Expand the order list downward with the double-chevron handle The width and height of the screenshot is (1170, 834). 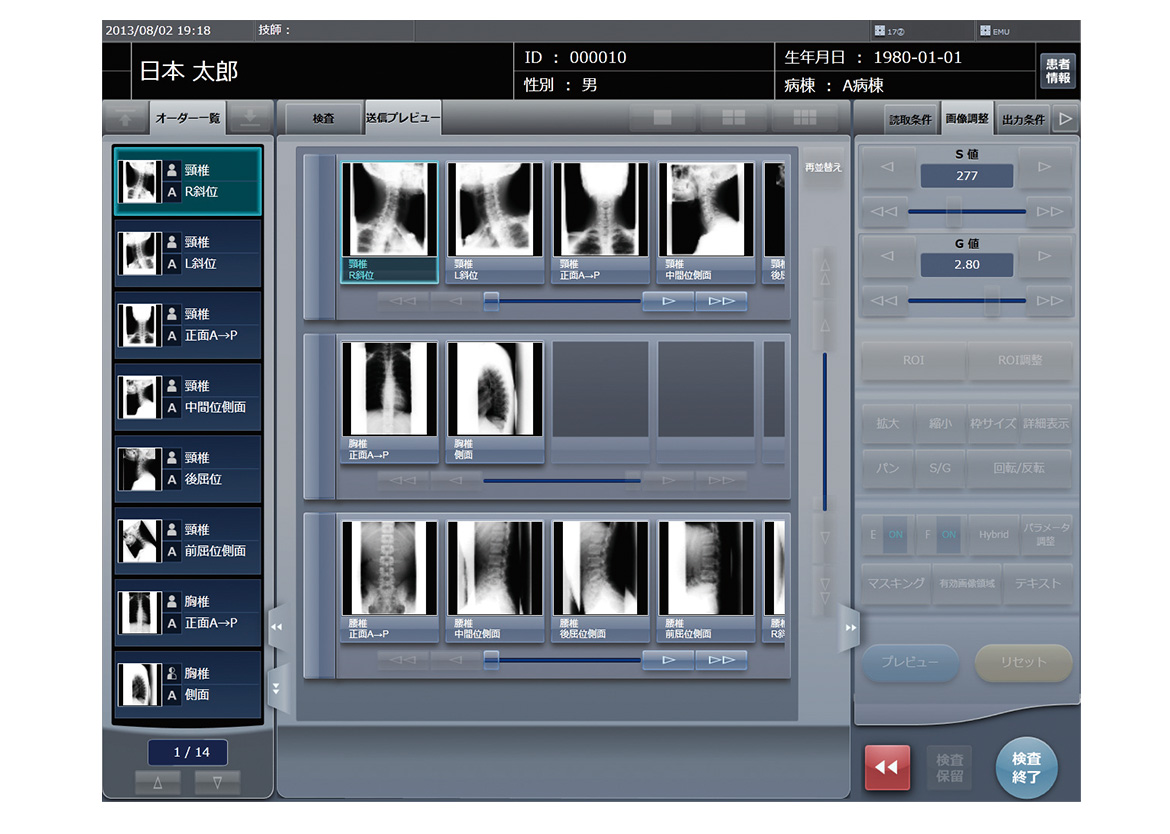(x=277, y=687)
